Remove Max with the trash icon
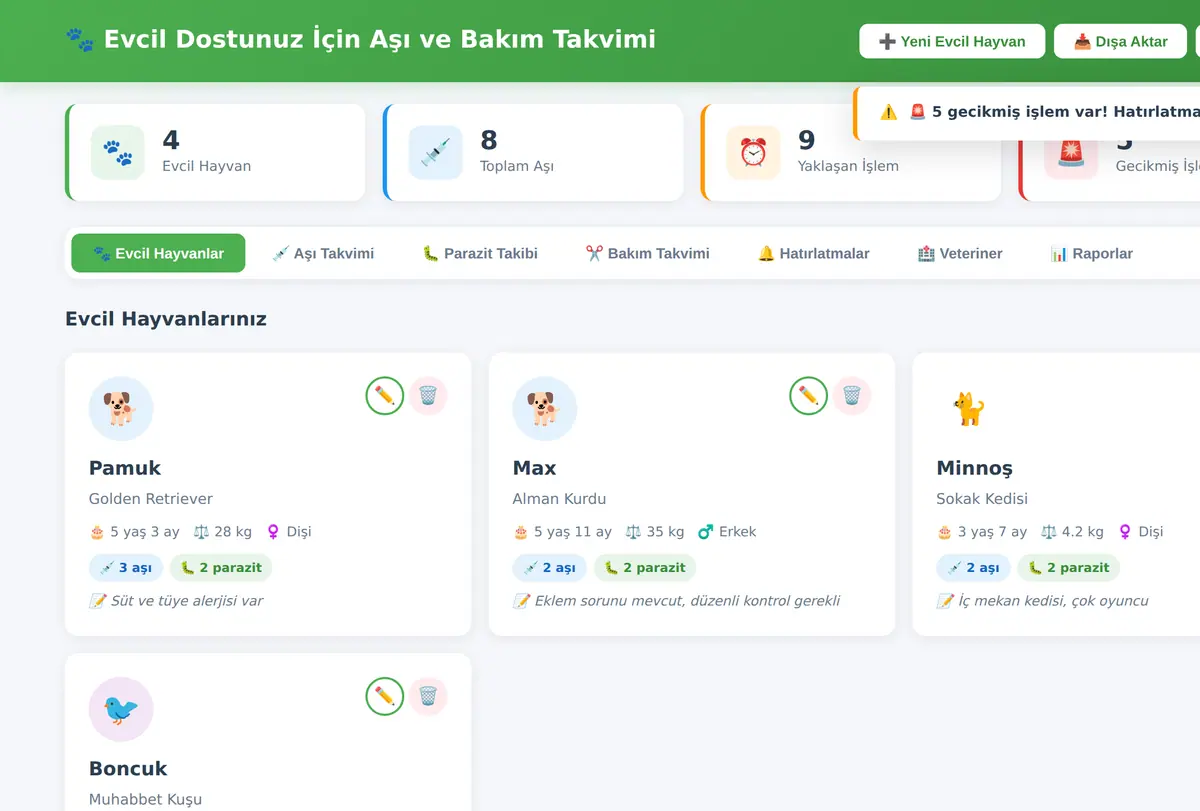Image resolution: width=1200 pixels, height=811 pixels. (x=852, y=396)
